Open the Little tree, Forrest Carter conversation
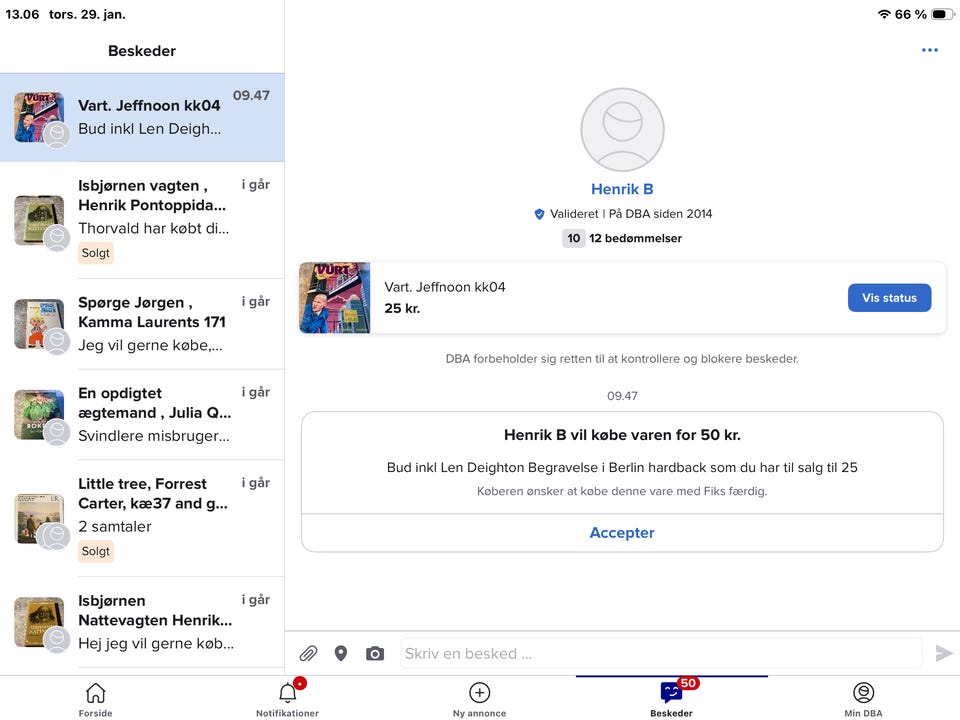960x720 pixels. pyautogui.click(x=142, y=518)
